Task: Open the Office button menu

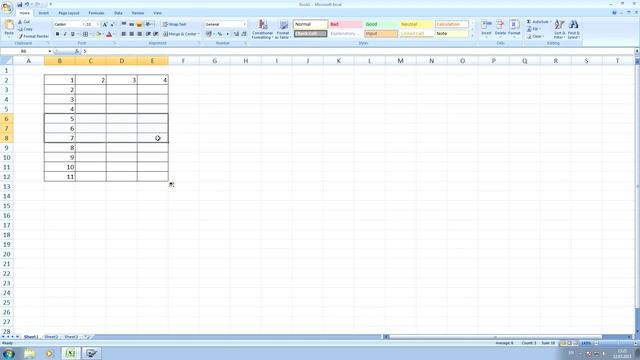Action: 7,7
